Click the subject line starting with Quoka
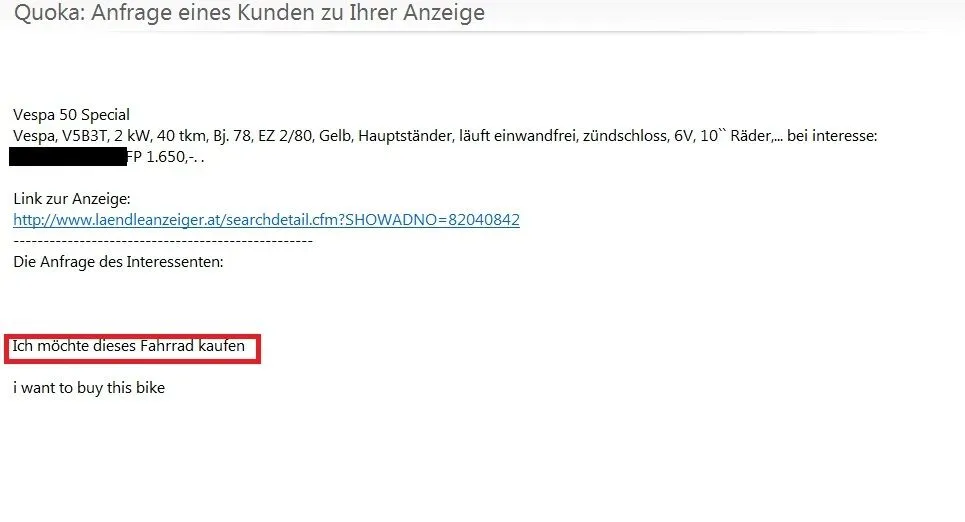This screenshot has width=965, height=522. [x=249, y=12]
